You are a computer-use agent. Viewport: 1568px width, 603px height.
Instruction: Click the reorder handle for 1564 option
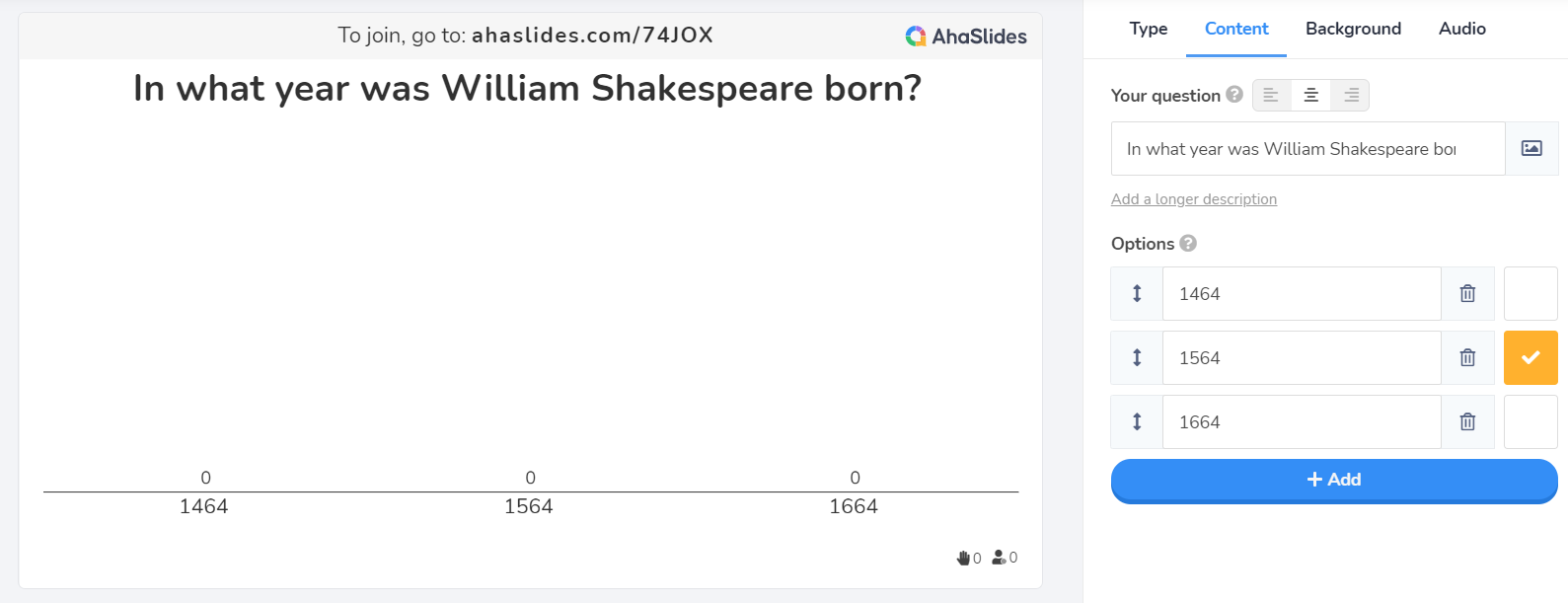[1137, 357]
